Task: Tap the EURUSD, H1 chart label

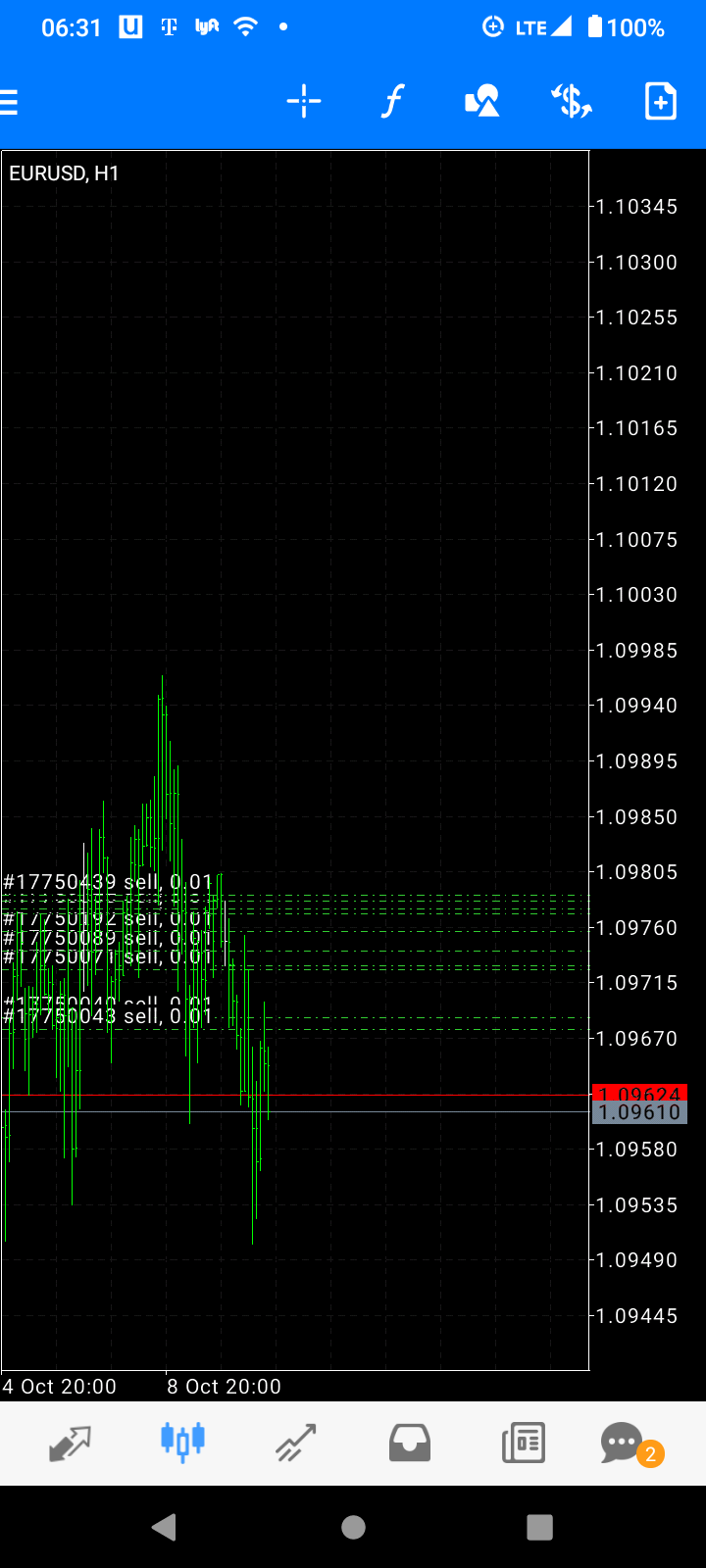Action: tap(64, 173)
